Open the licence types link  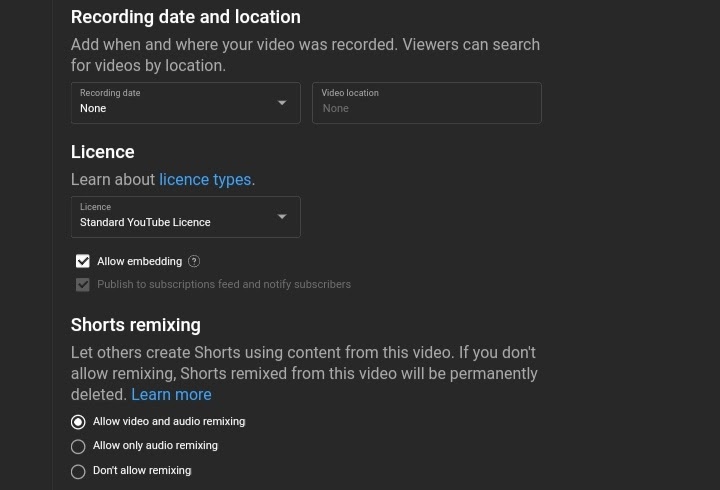click(x=205, y=180)
